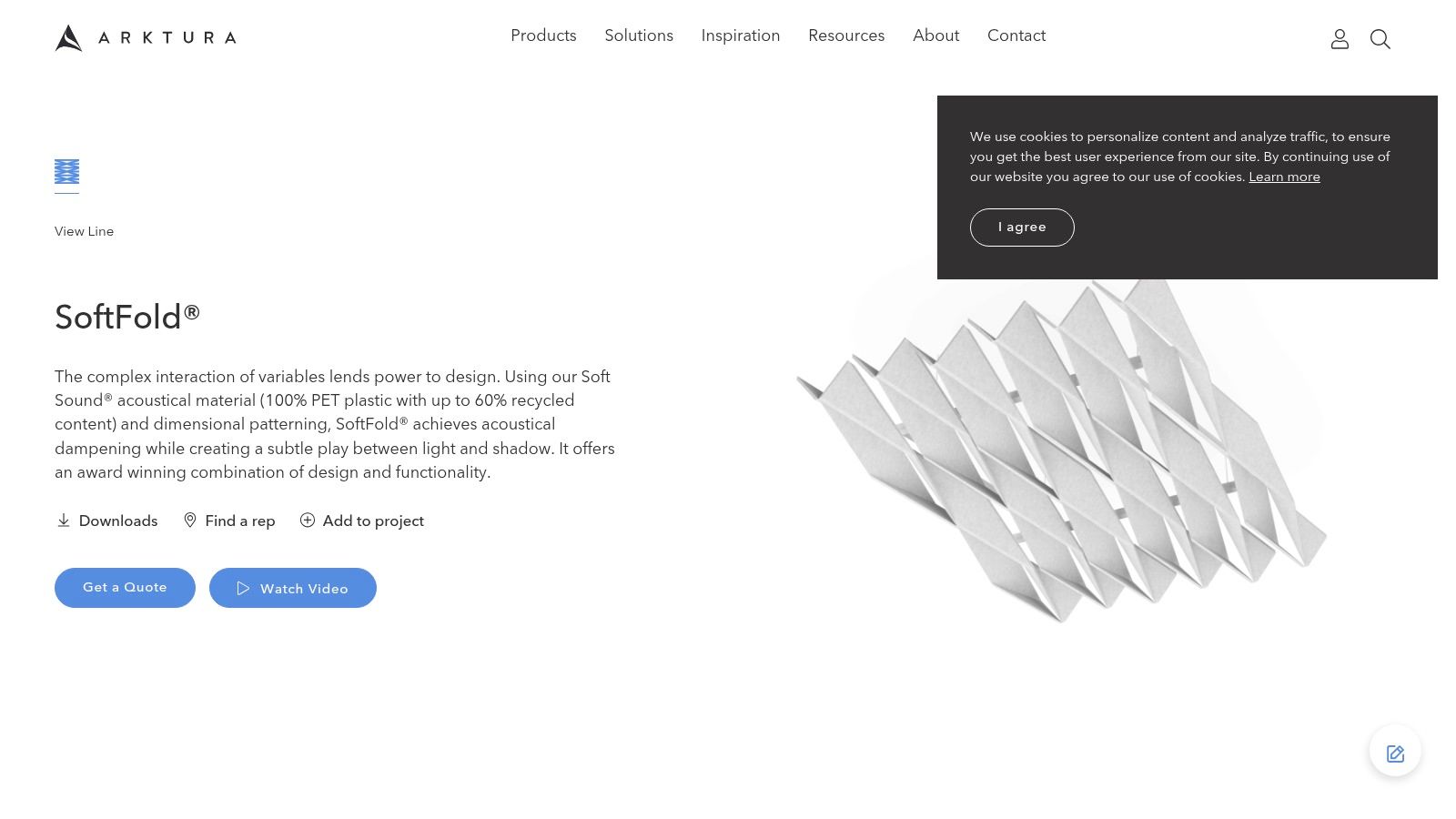Click the Find a rep location pin
The width and height of the screenshot is (1456, 819).
[190, 521]
